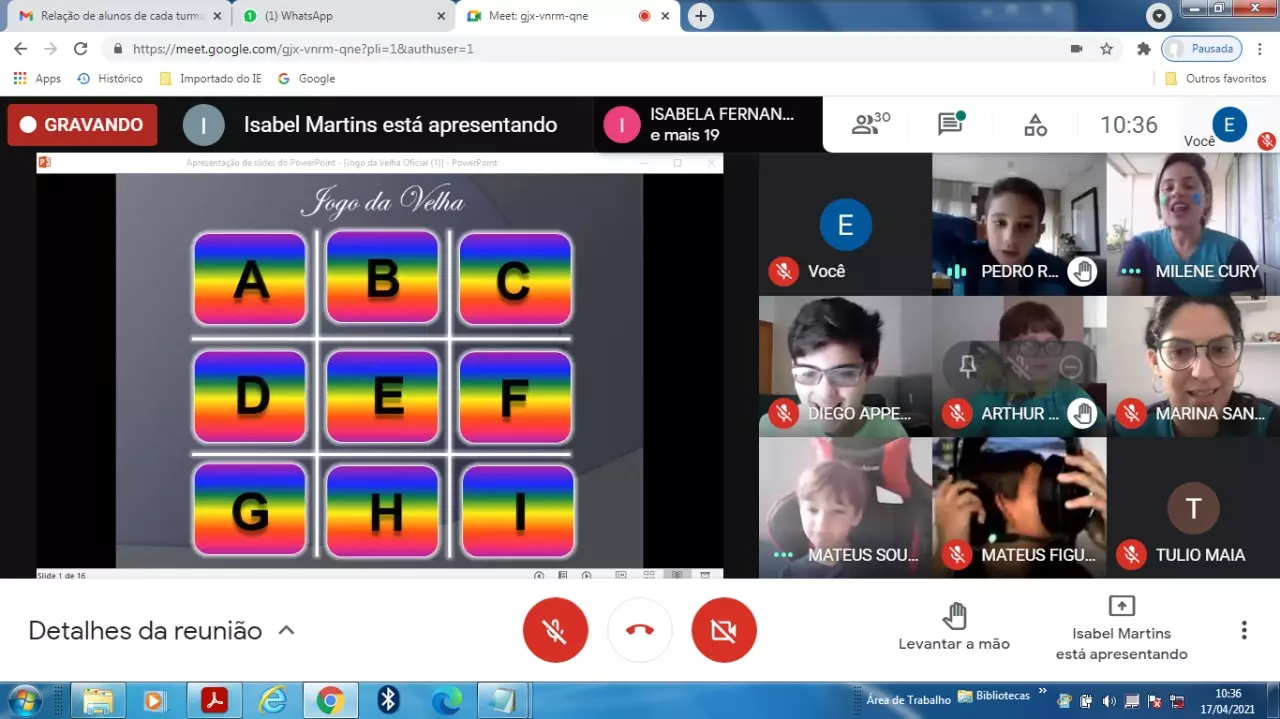Image resolution: width=1280 pixels, height=719 pixels.
Task: Open the Histórico bookmark
Action: pyautogui.click(x=110, y=78)
